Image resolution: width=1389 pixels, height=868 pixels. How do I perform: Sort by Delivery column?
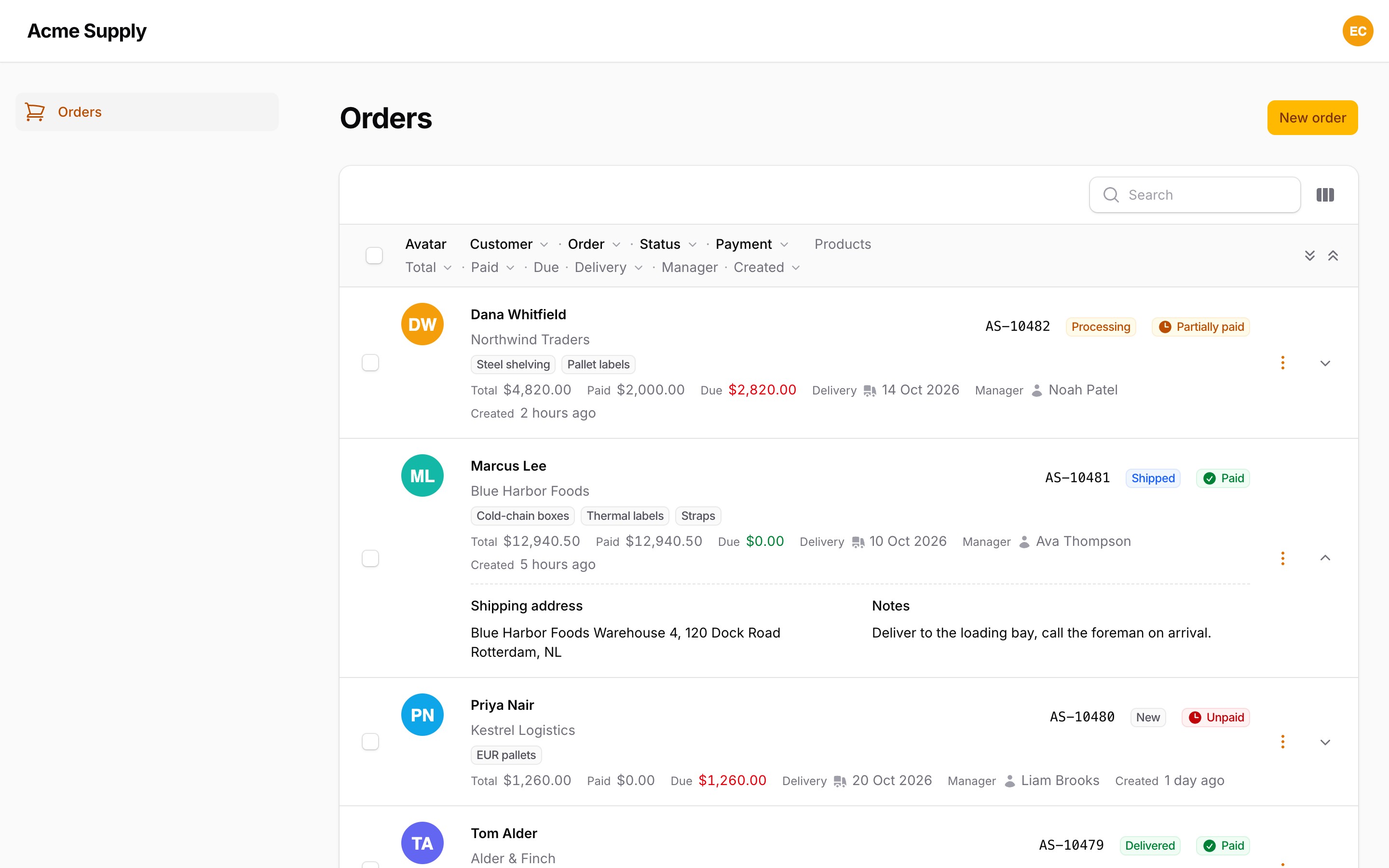(608, 268)
